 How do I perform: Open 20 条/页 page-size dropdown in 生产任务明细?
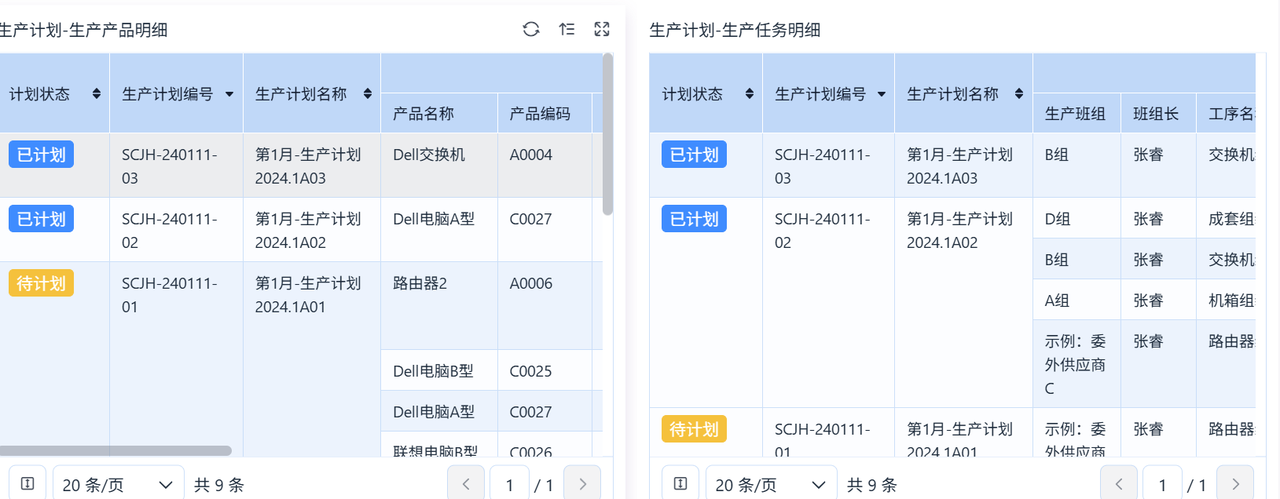771,484
